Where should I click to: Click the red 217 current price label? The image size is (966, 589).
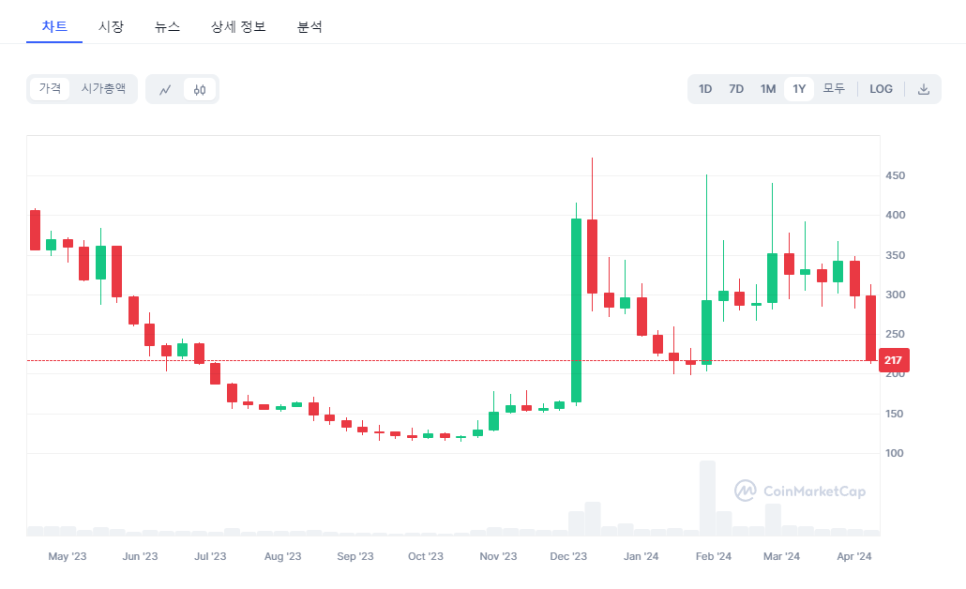893,360
